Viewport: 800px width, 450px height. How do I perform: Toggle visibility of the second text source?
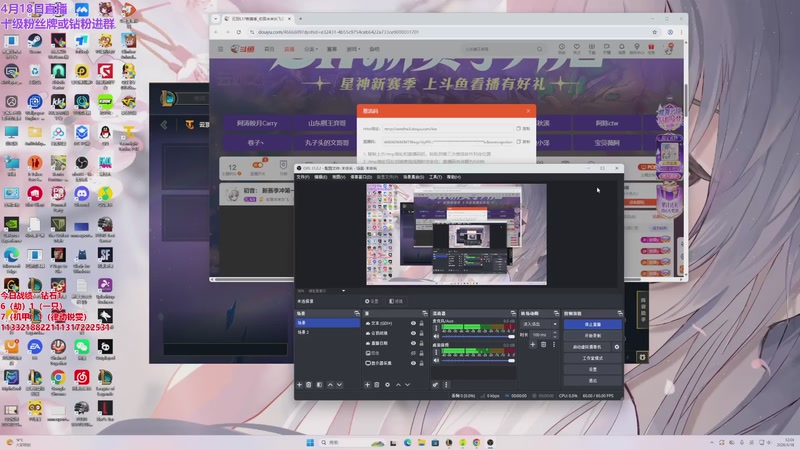pos(413,333)
